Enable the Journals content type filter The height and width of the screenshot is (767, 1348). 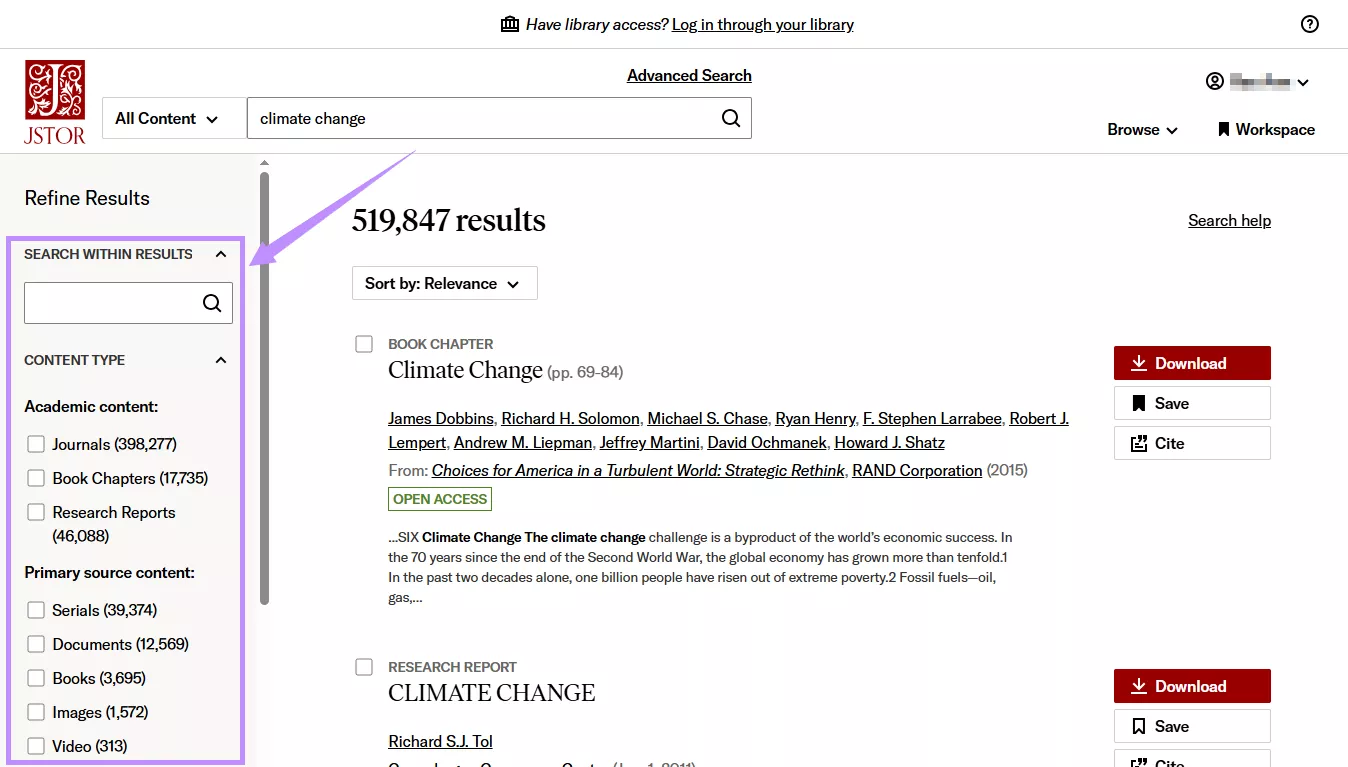point(35,444)
